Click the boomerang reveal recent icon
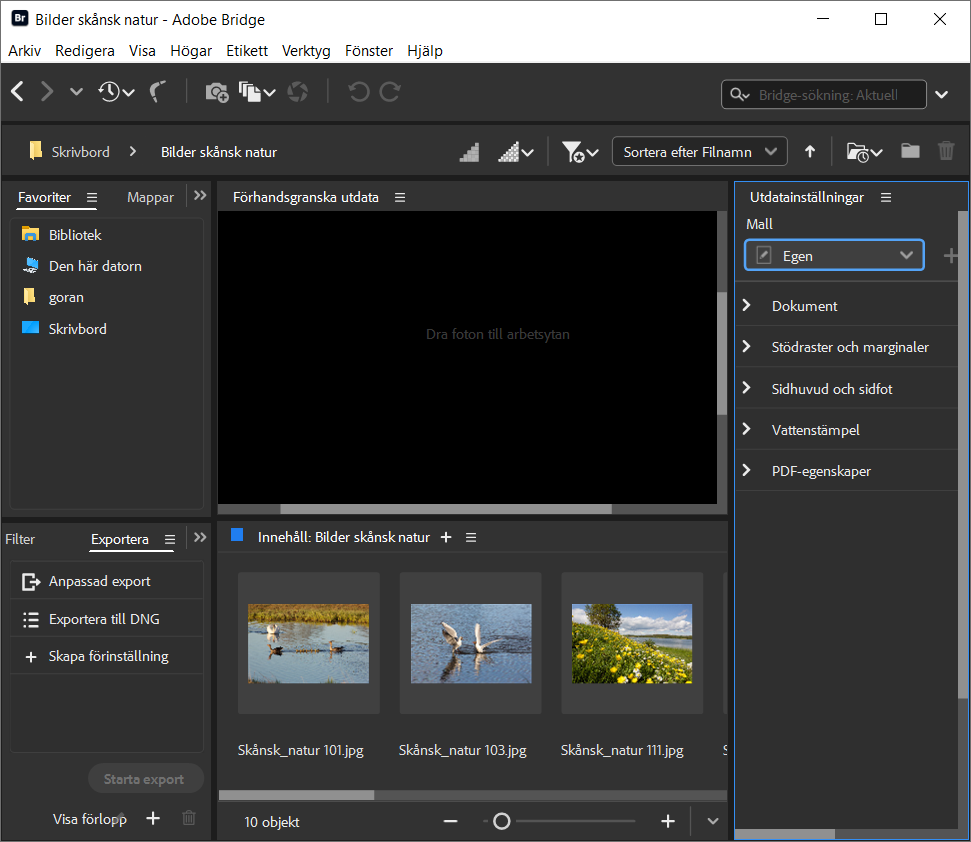Screen dimensions: 971x842 point(158,92)
